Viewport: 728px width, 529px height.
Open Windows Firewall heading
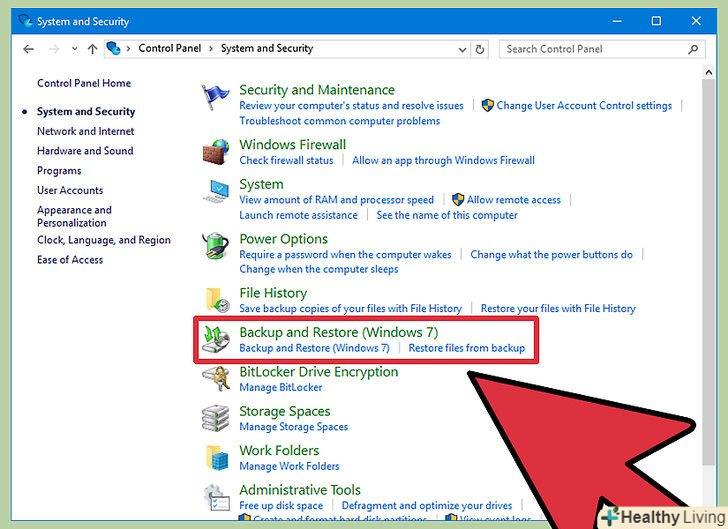tap(292, 144)
